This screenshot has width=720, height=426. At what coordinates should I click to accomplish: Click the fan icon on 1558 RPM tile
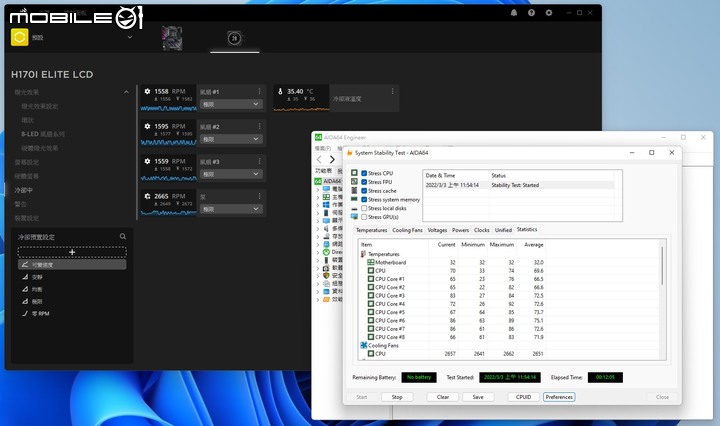tap(147, 91)
